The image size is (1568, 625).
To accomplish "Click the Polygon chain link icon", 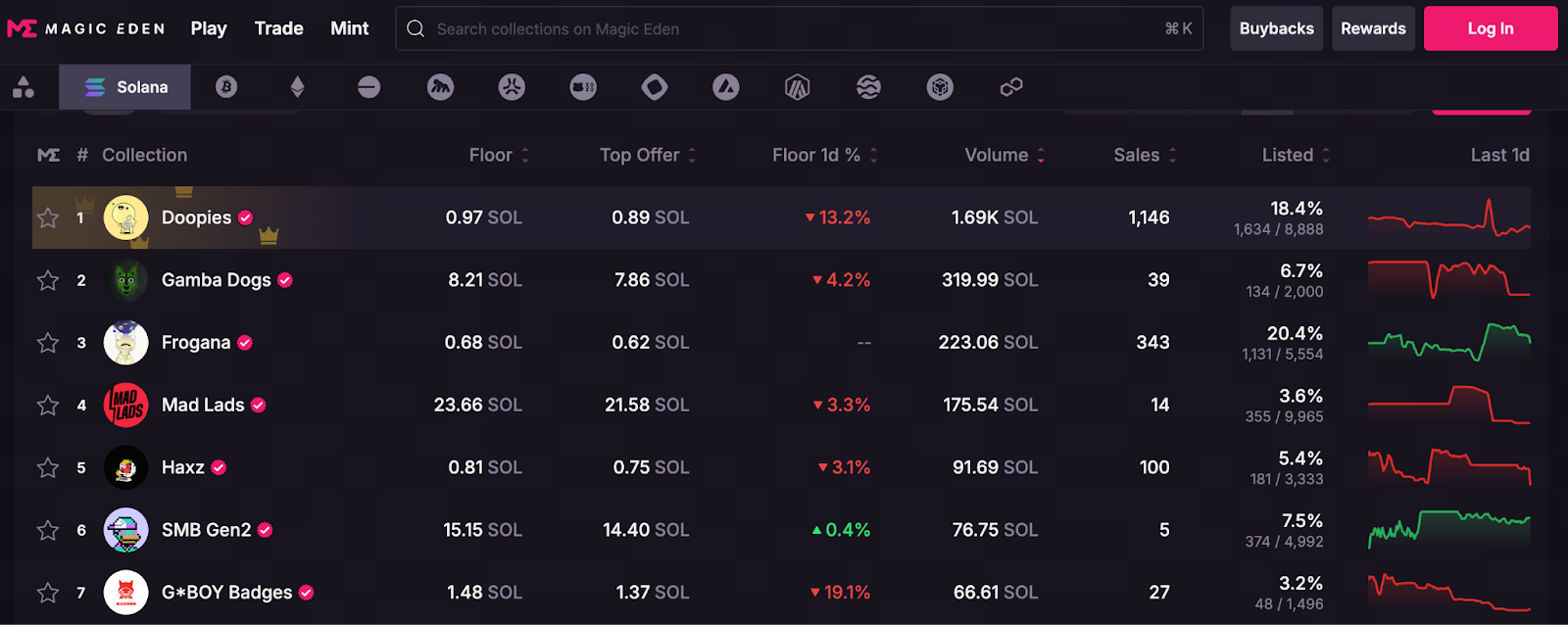I will pyautogui.click(x=1011, y=87).
